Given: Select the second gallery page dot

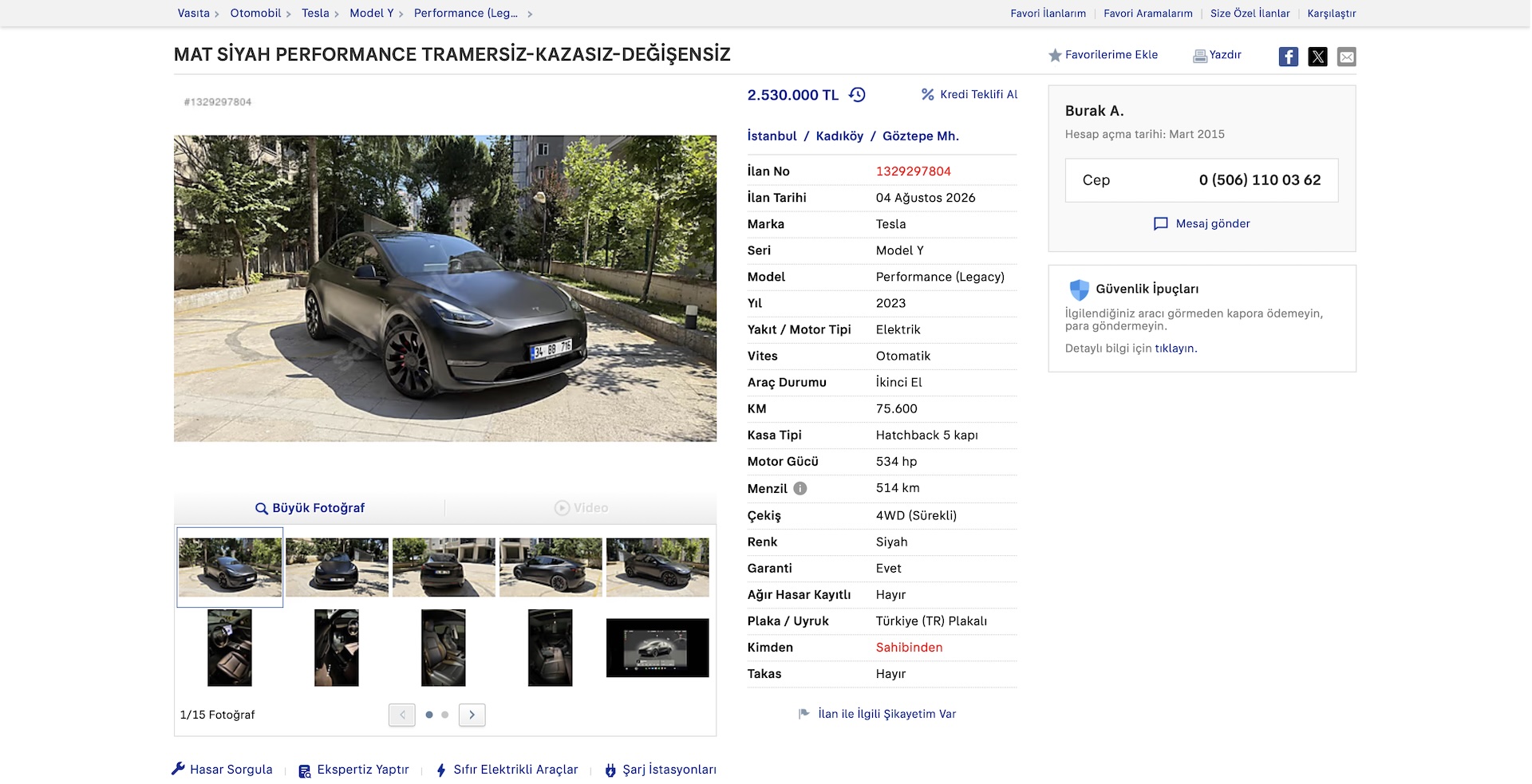Looking at the screenshot, I should (x=445, y=715).
